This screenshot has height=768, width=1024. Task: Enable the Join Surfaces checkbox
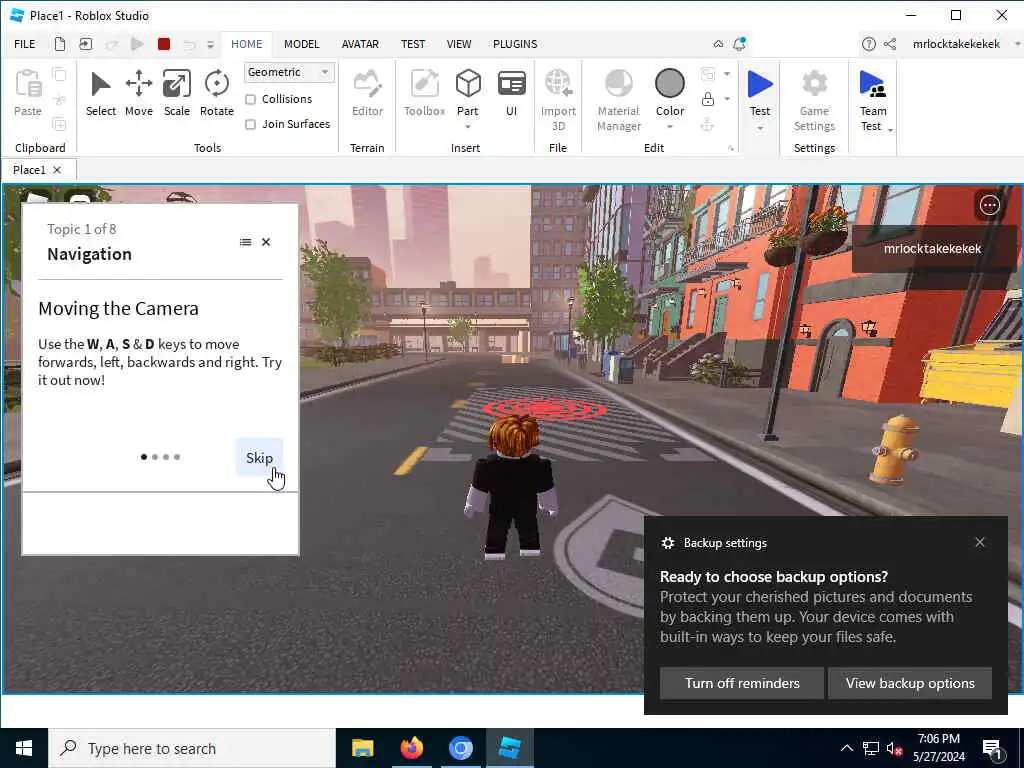pyautogui.click(x=250, y=124)
